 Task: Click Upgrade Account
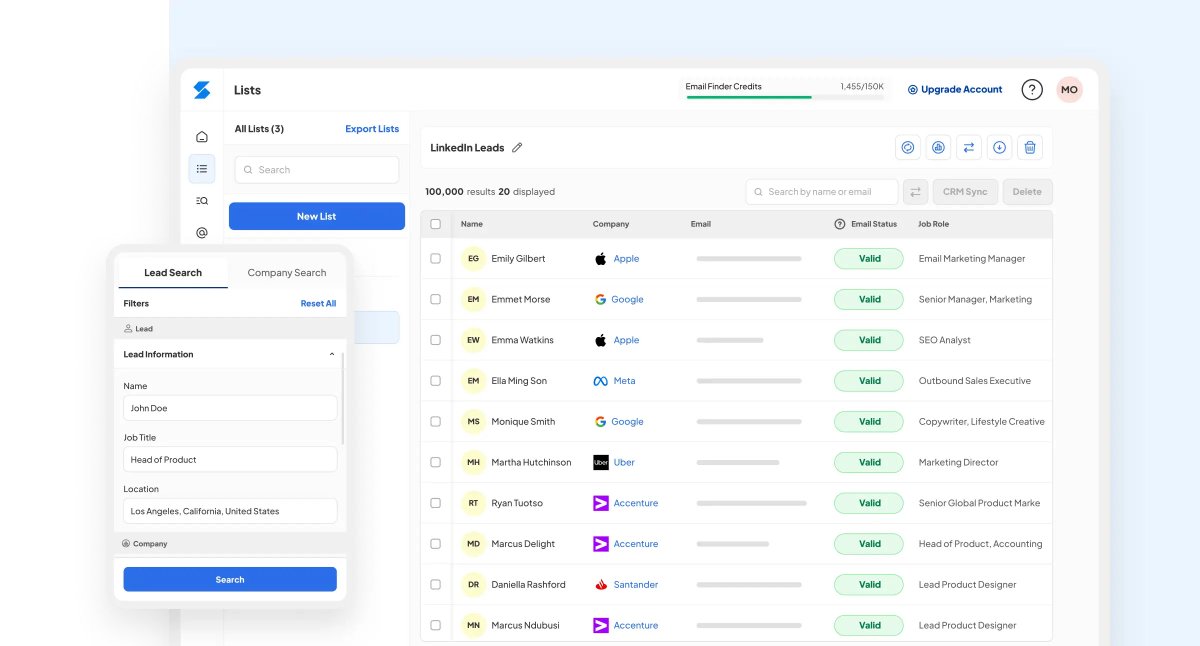pyautogui.click(x=955, y=89)
